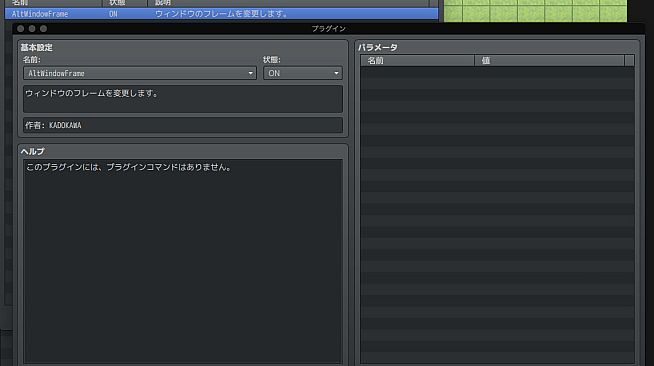Click the plugin description text box

(183, 99)
